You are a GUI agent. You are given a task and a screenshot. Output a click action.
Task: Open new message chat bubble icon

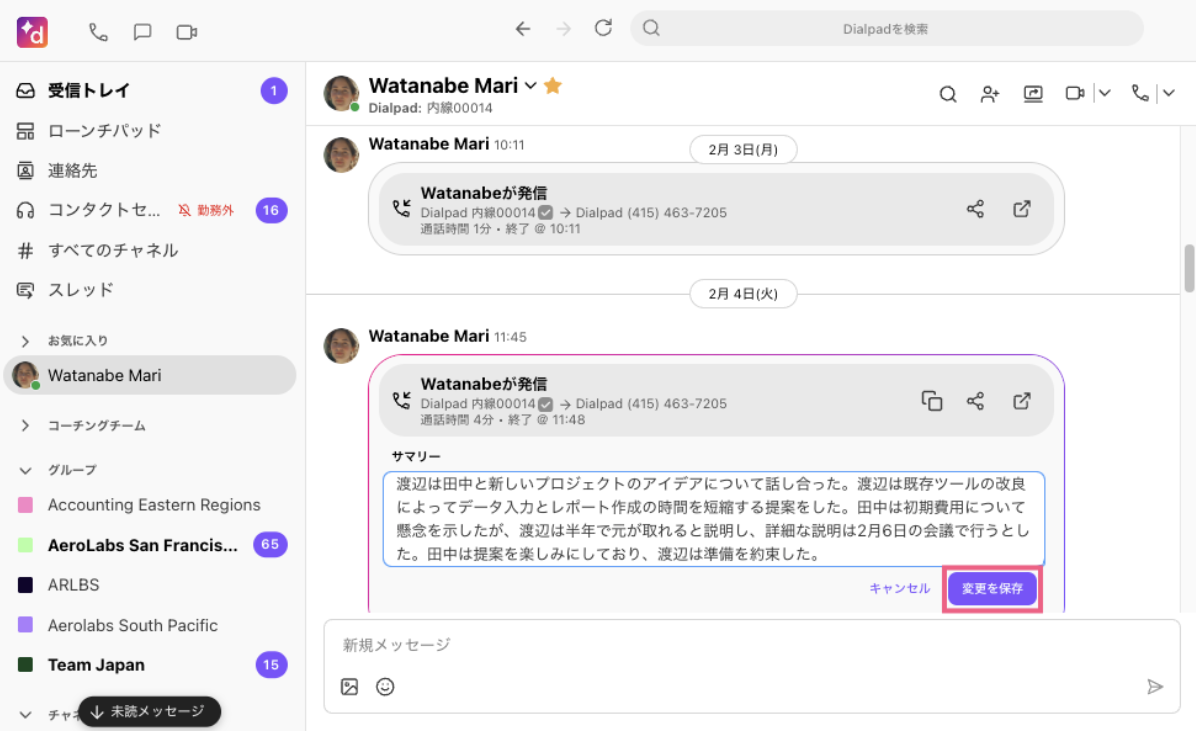click(x=143, y=32)
